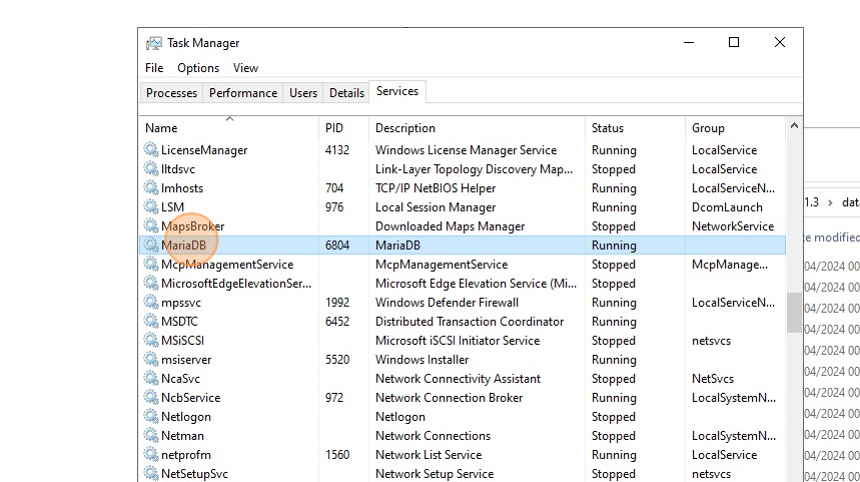Select the MicrosoftEdgeElevationSer... service name
This screenshot has width=860, height=482.
click(236, 283)
